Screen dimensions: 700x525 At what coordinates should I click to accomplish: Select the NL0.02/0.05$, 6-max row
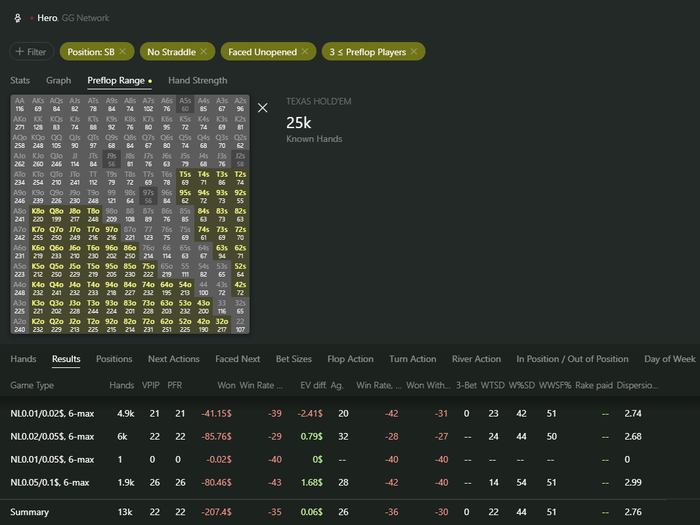(x=350, y=436)
